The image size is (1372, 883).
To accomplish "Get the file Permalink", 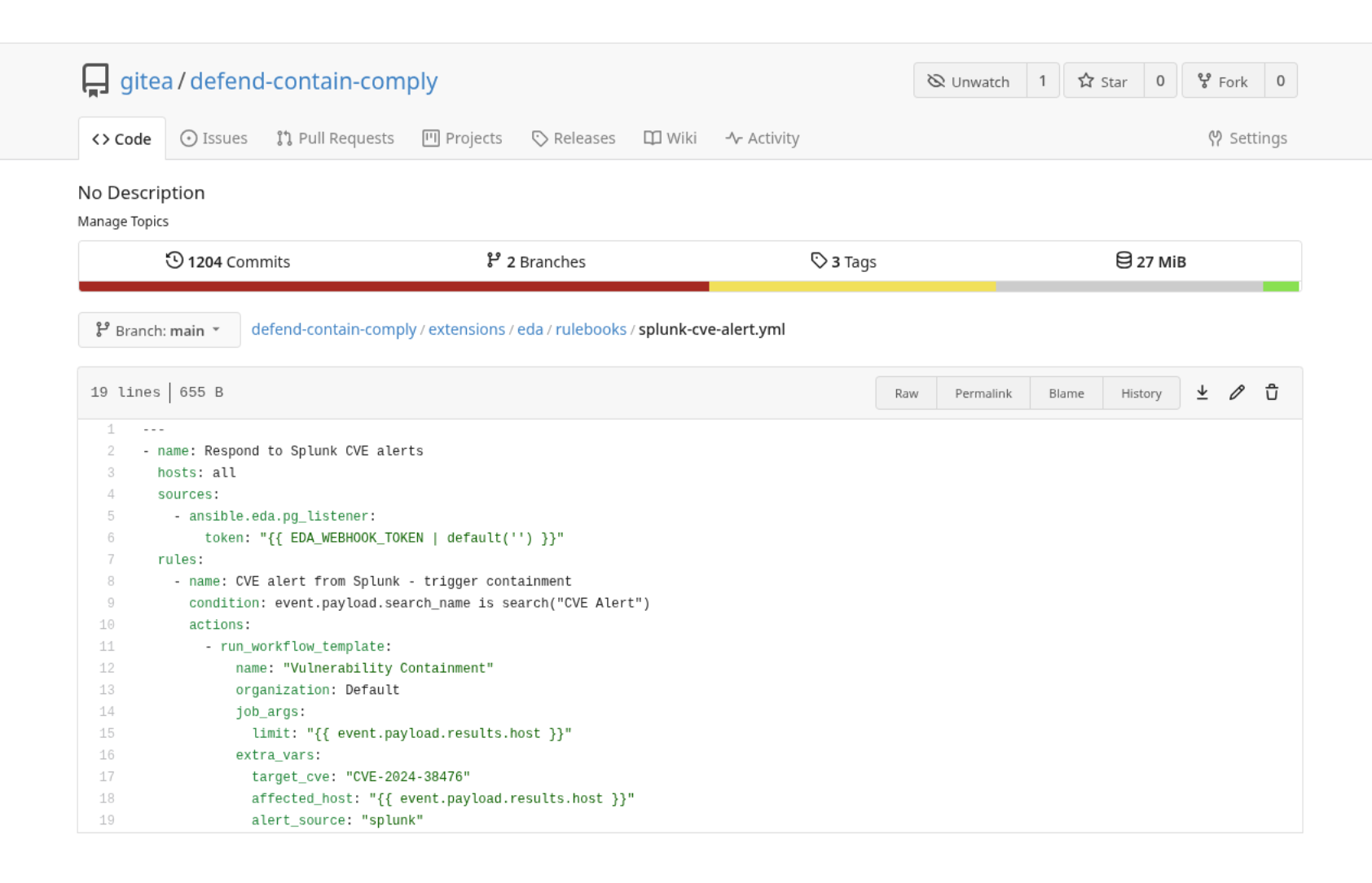I will pos(983,393).
